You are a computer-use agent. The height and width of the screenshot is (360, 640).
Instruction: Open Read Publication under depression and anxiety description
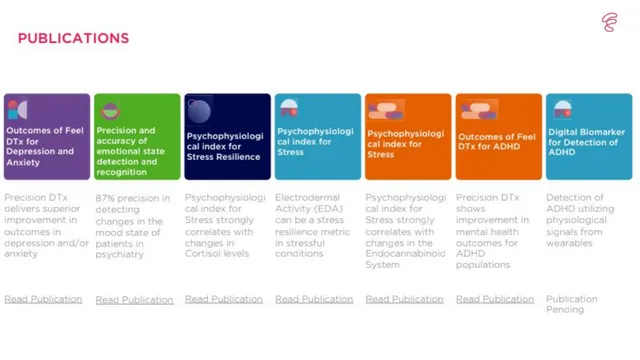pyautogui.click(x=43, y=299)
